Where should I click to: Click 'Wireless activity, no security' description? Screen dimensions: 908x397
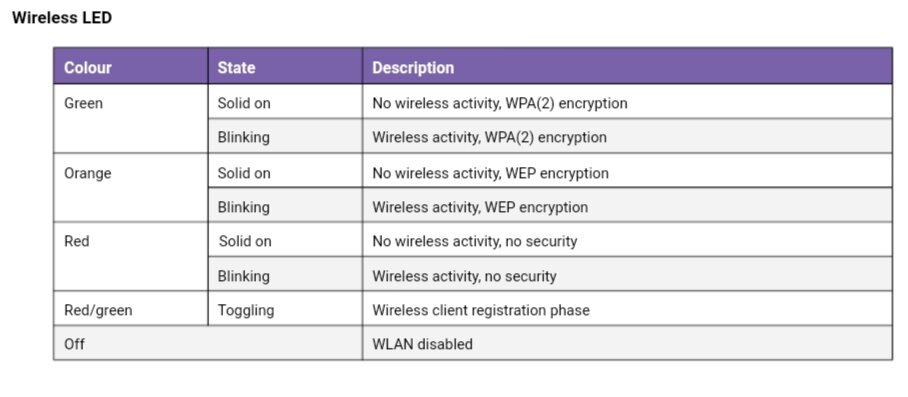pyautogui.click(x=464, y=276)
